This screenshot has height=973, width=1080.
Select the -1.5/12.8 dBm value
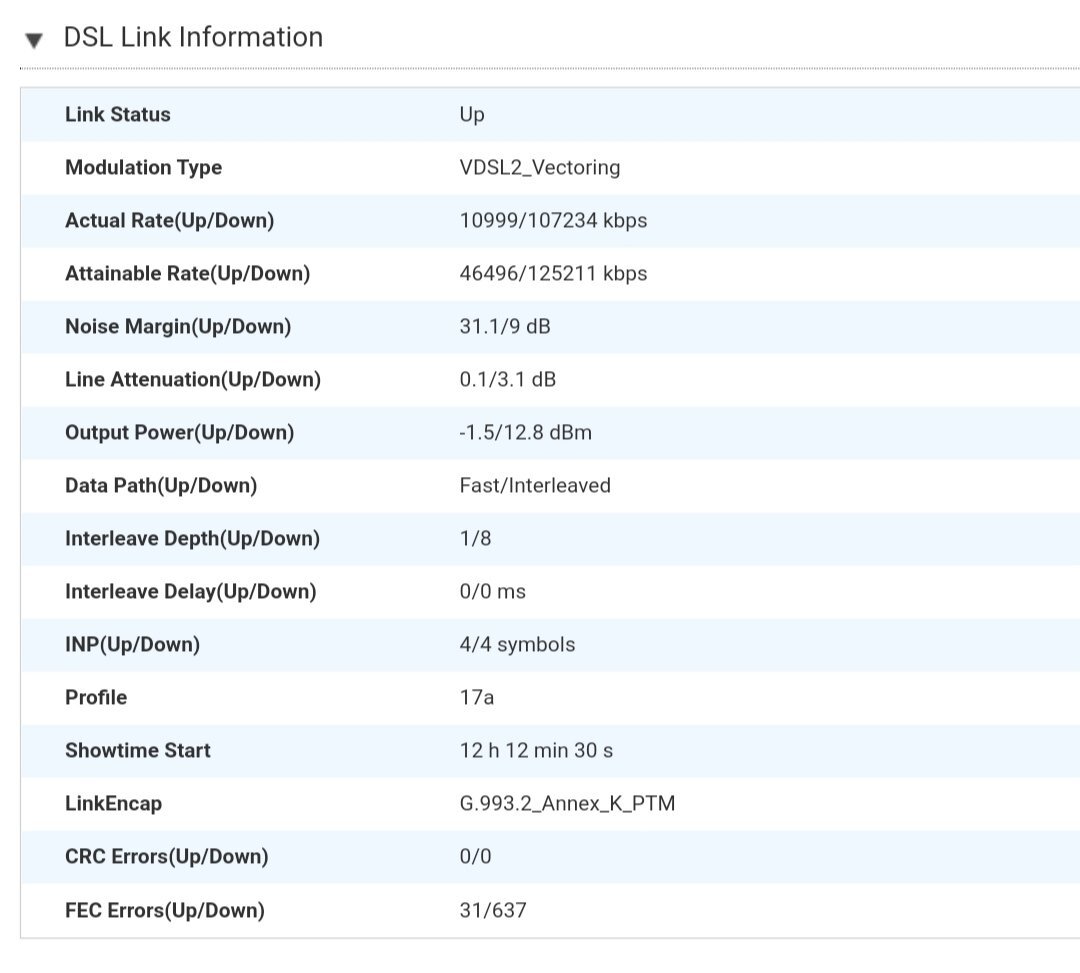click(526, 432)
